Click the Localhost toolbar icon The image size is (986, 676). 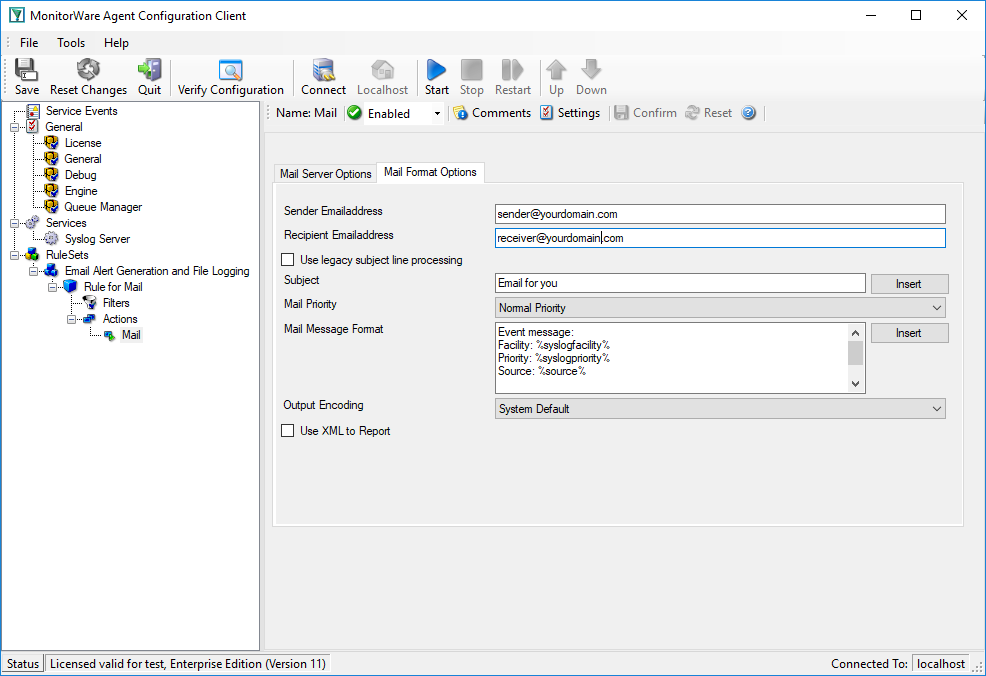[x=382, y=77]
